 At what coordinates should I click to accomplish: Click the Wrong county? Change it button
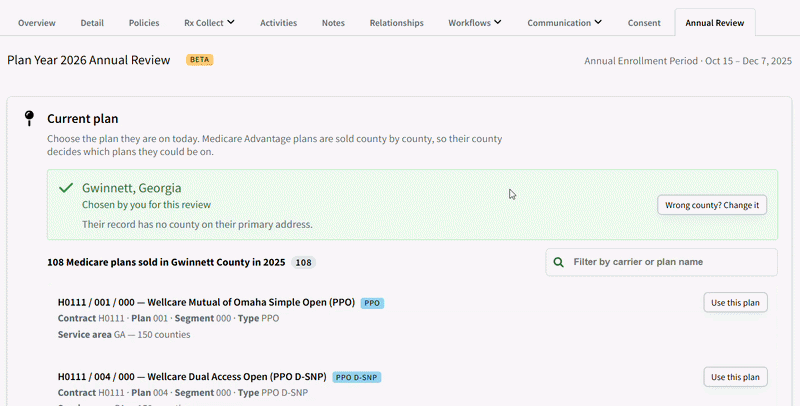pyautogui.click(x=712, y=205)
